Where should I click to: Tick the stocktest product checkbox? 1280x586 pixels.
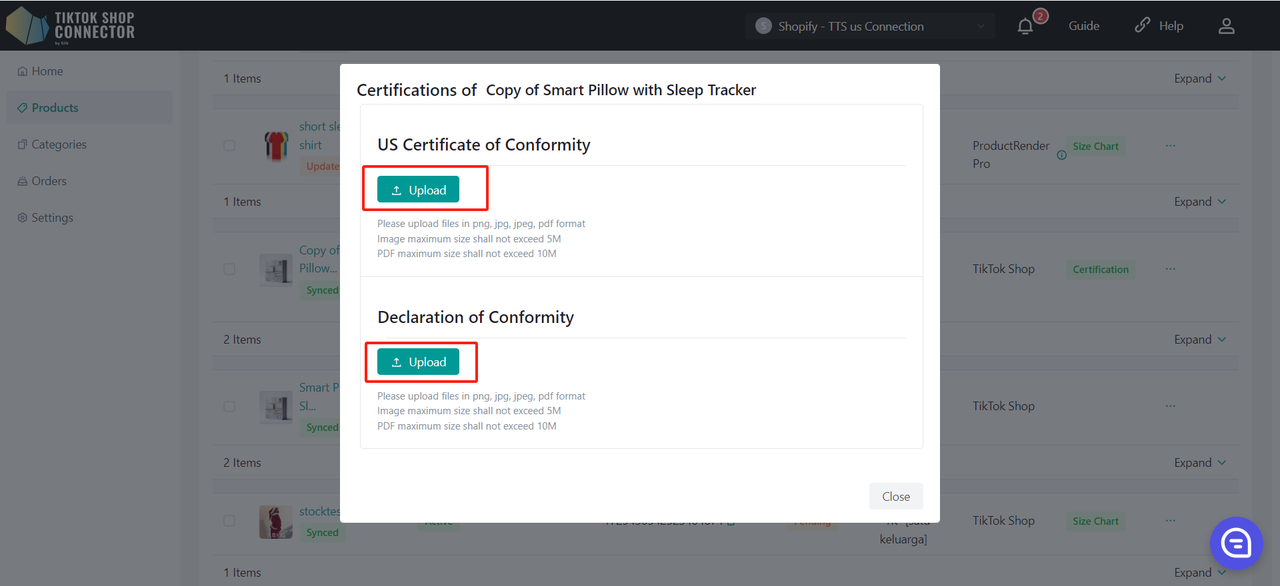229,521
